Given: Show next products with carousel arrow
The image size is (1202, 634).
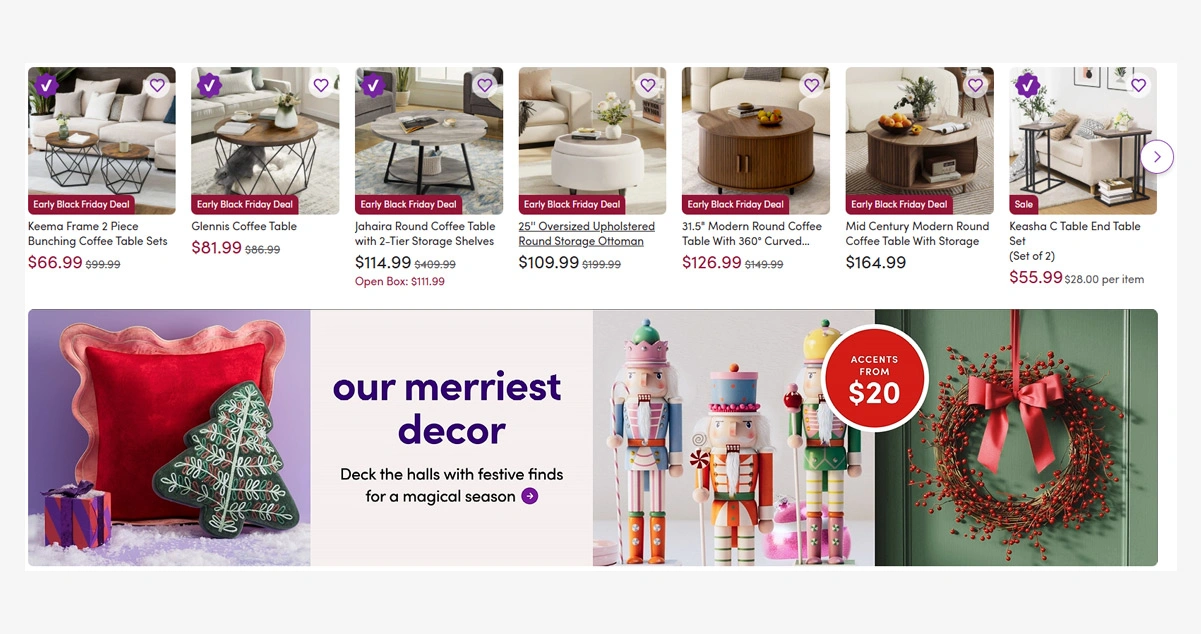Looking at the screenshot, I should (1157, 157).
